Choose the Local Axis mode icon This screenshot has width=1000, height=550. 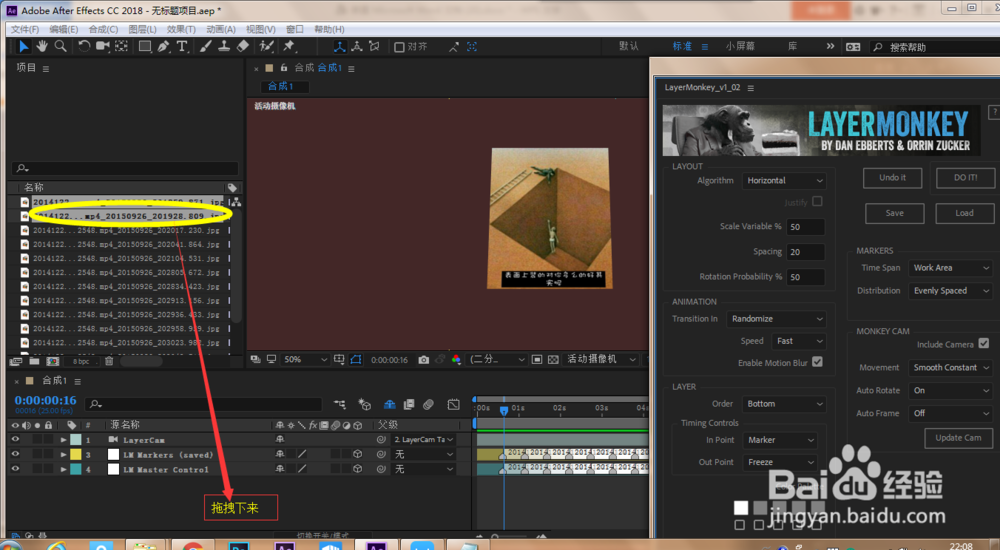(x=340, y=47)
